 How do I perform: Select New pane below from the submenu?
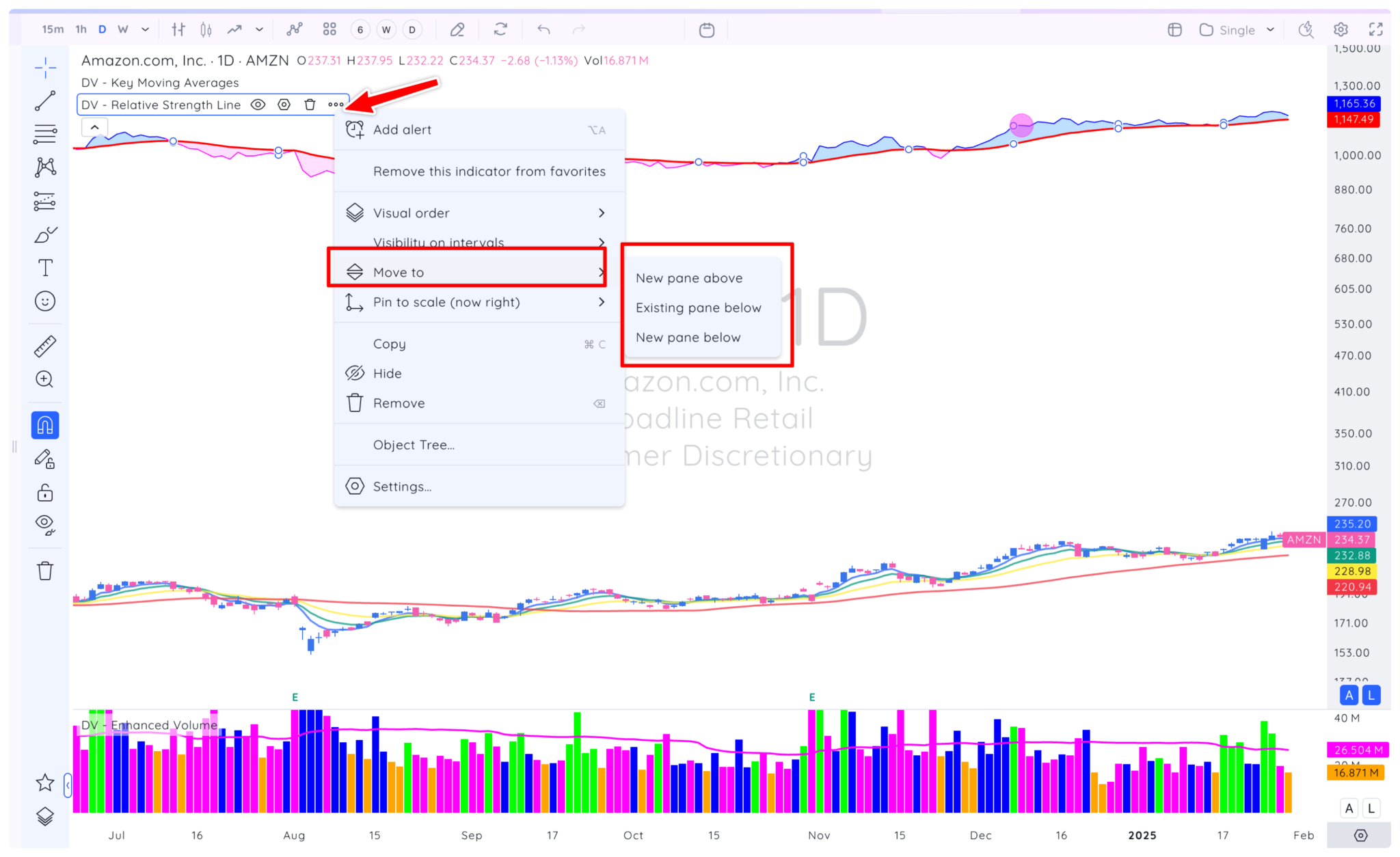[688, 337]
